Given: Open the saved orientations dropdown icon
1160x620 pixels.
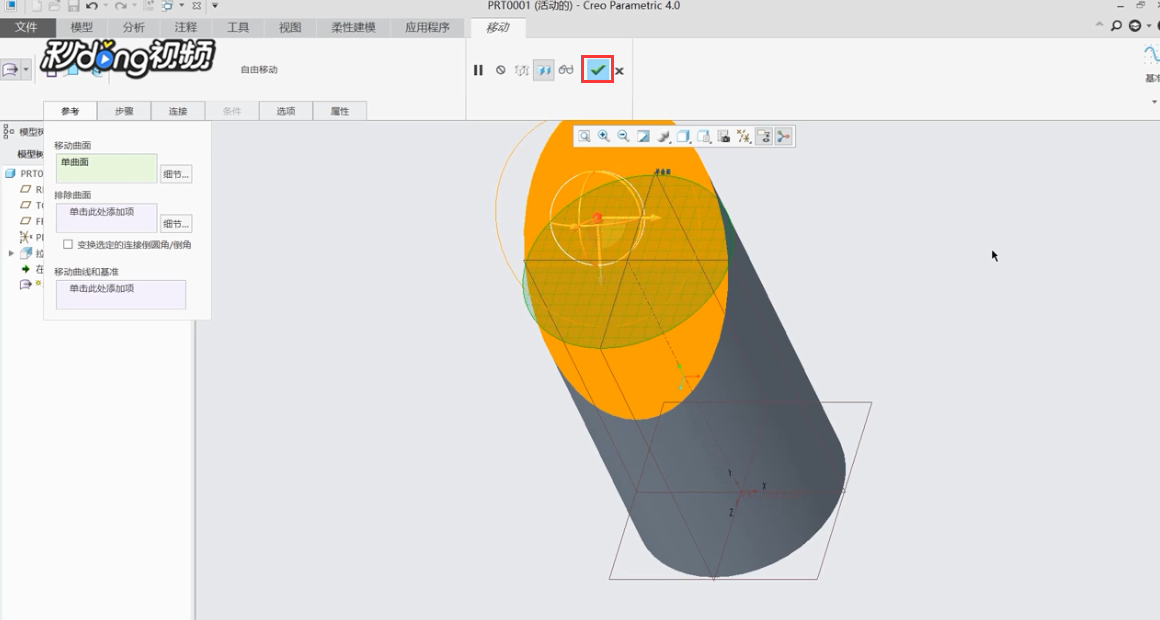Looking at the screenshot, I should 704,136.
